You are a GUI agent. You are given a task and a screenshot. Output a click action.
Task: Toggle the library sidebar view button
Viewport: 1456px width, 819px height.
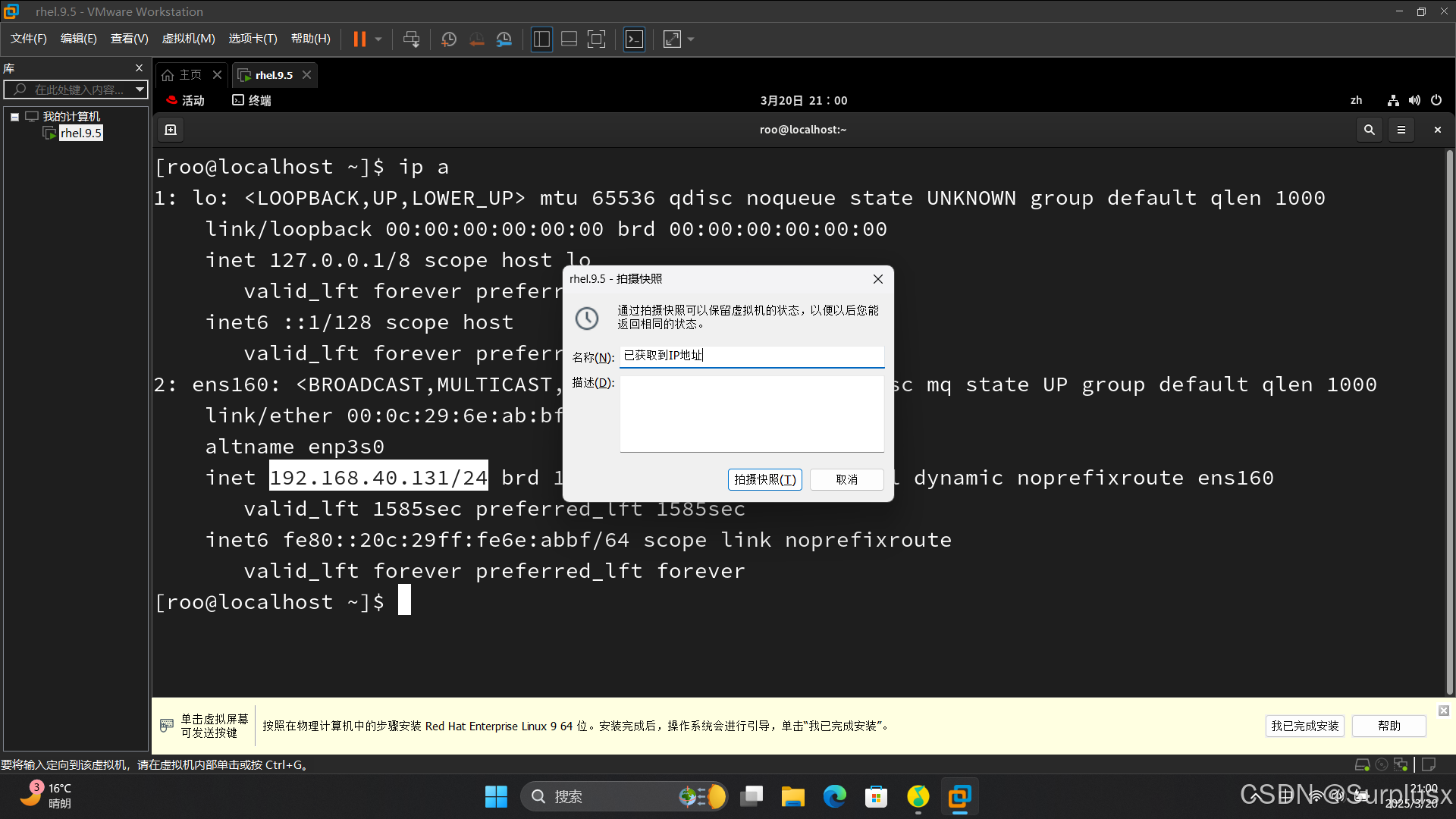pyautogui.click(x=541, y=39)
